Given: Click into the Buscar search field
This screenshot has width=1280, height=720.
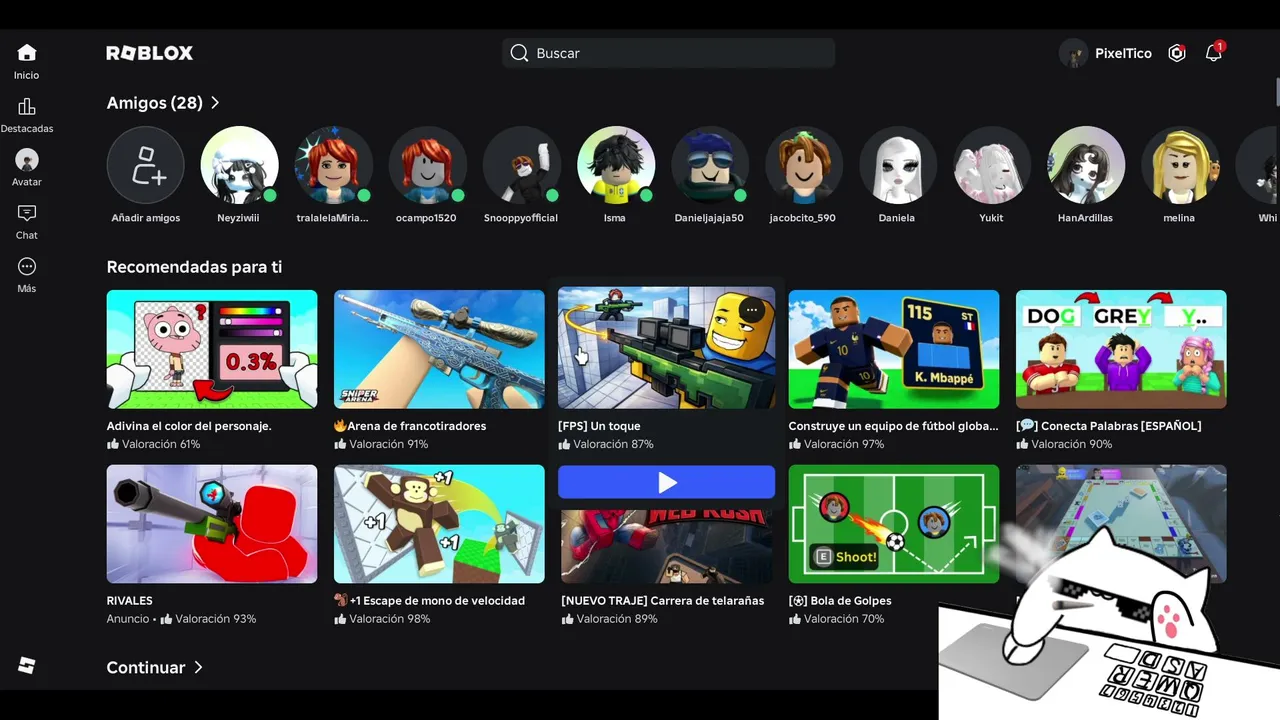Looking at the screenshot, I should click(668, 53).
